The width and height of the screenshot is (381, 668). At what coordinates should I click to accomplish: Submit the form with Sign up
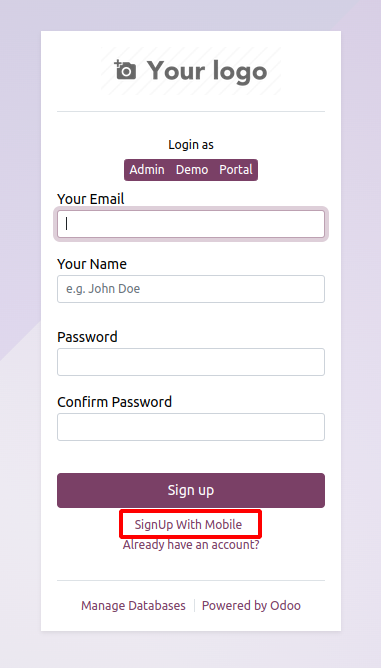click(191, 490)
